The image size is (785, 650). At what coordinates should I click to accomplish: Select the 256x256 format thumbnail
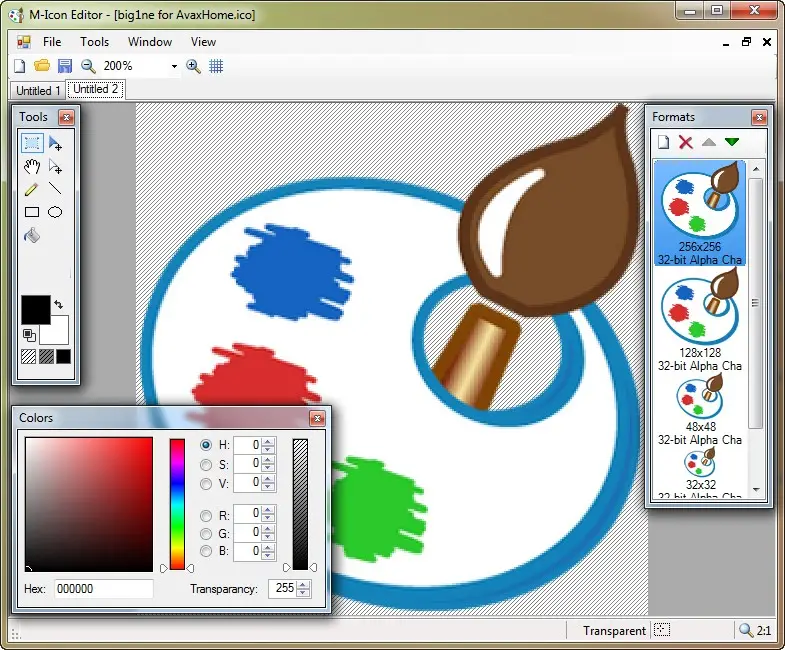pos(699,212)
